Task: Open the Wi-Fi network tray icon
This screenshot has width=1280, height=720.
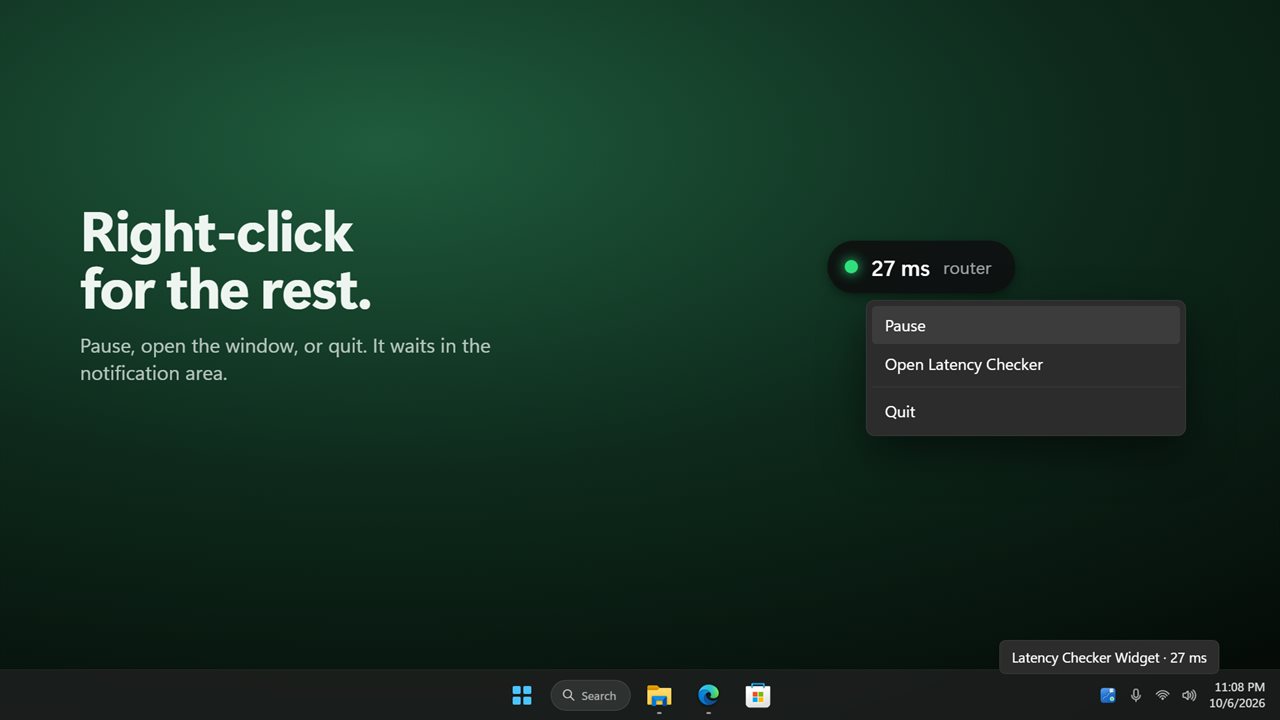Action: (x=1162, y=695)
